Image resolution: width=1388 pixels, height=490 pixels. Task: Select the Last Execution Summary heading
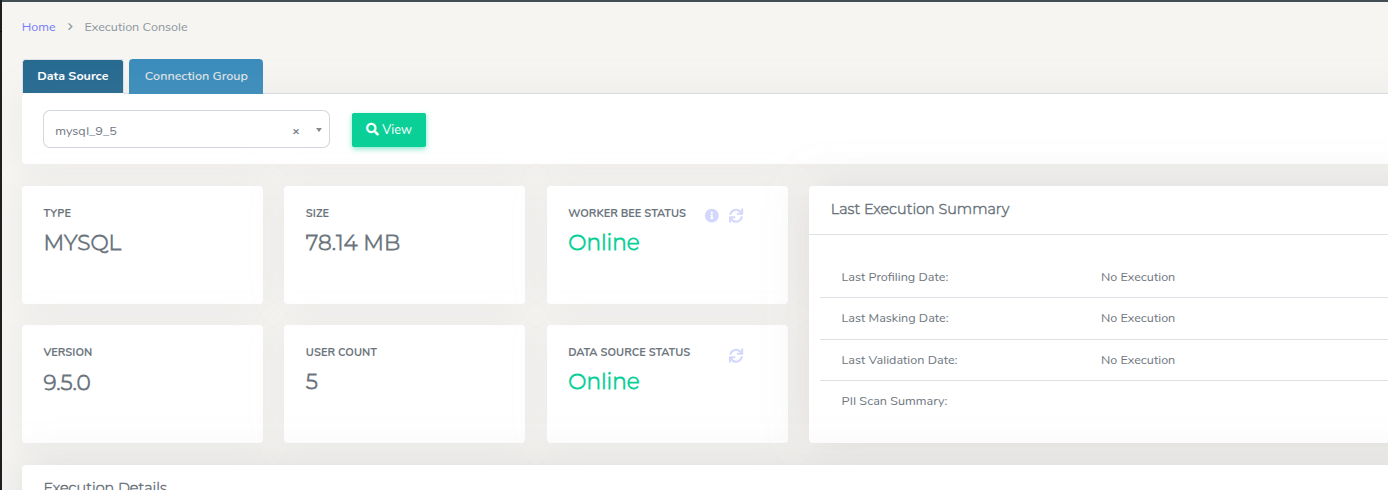tap(920, 209)
